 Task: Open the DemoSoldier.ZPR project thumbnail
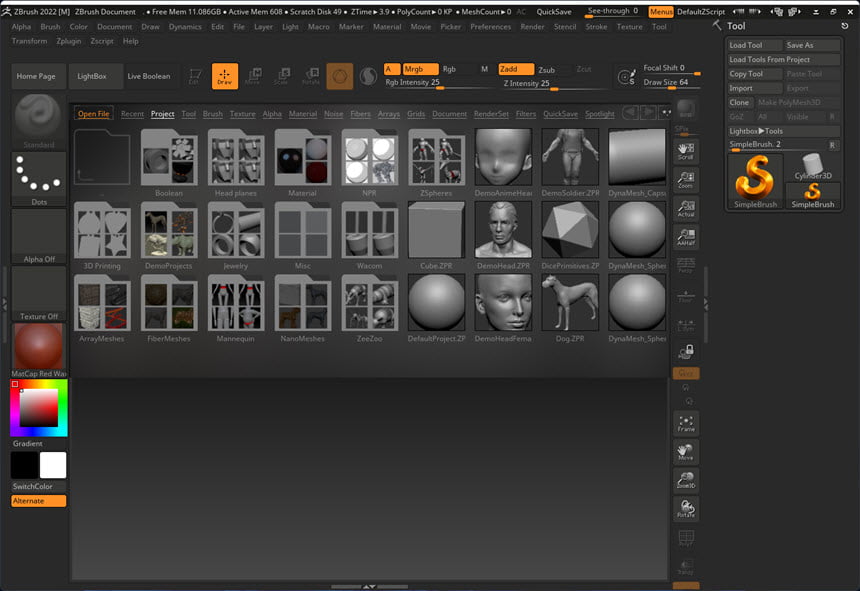pyautogui.click(x=570, y=158)
